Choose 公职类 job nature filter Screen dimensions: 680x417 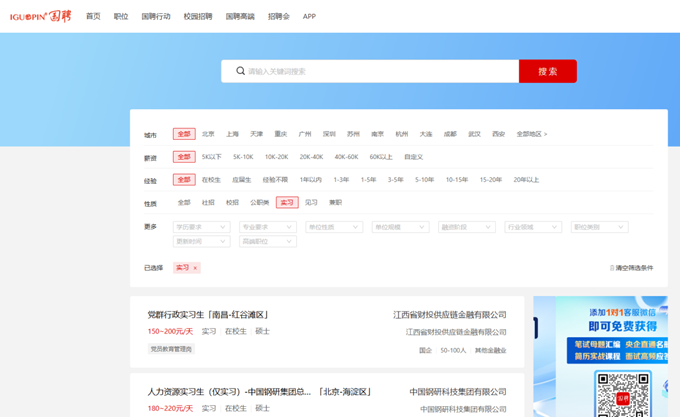260,202
